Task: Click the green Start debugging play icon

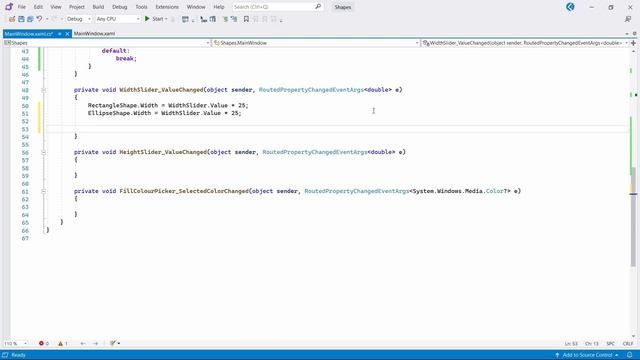Action: point(147,19)
